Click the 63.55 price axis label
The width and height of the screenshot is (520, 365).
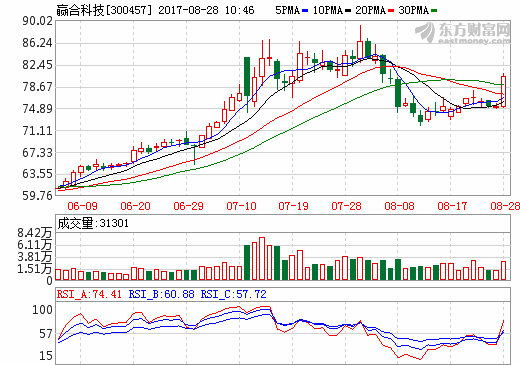pyautogui.click(x=37, y=174)
